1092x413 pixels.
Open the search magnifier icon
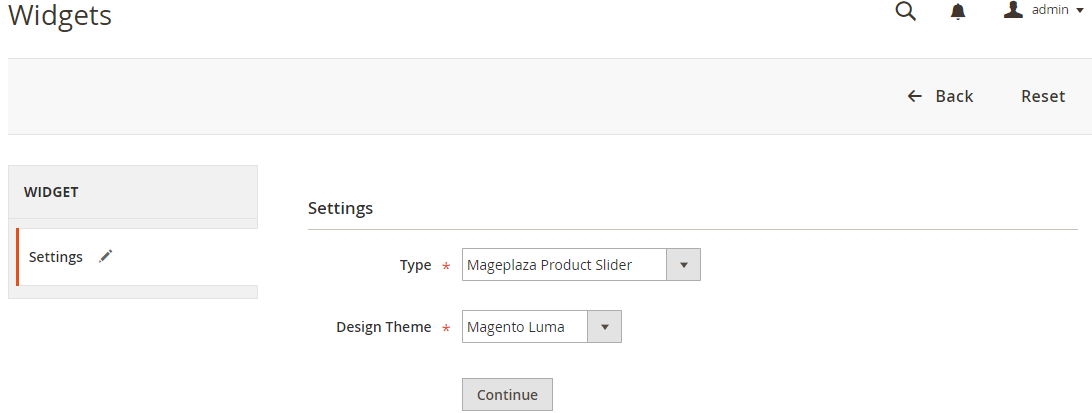906,11
